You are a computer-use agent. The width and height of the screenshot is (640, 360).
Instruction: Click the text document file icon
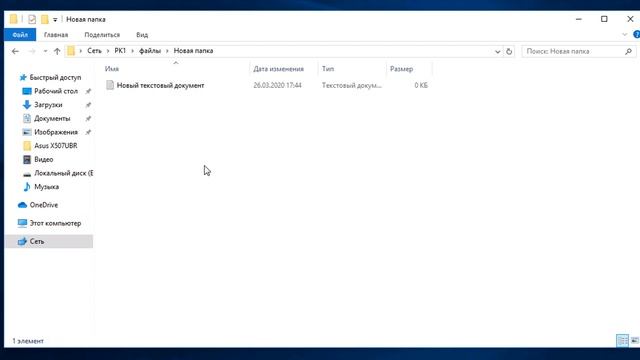coord(110,85)
